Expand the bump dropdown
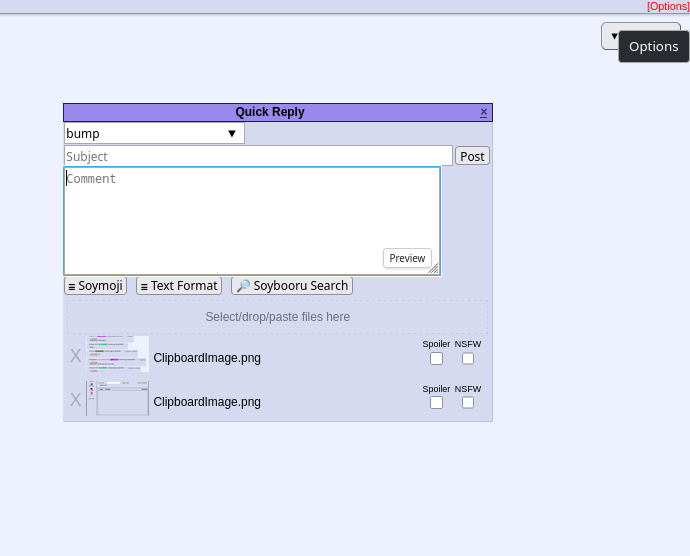 point(153,133)
